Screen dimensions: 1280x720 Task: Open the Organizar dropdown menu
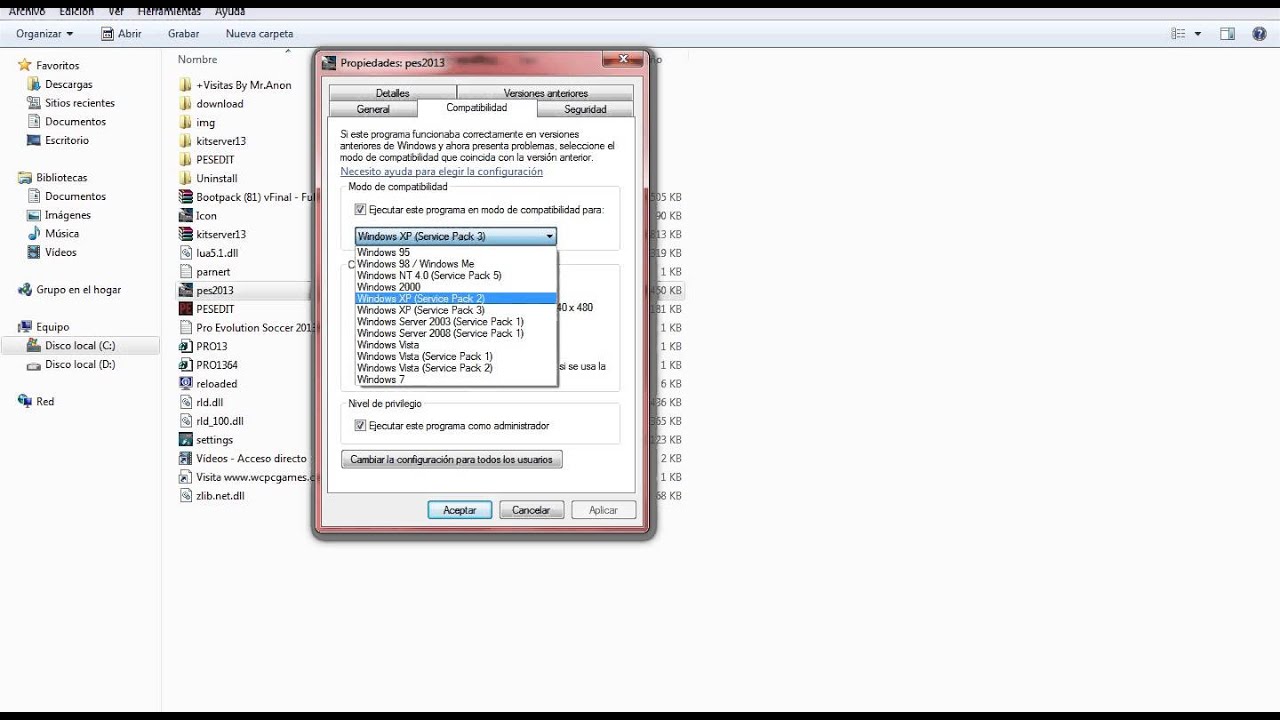[45, 33]
